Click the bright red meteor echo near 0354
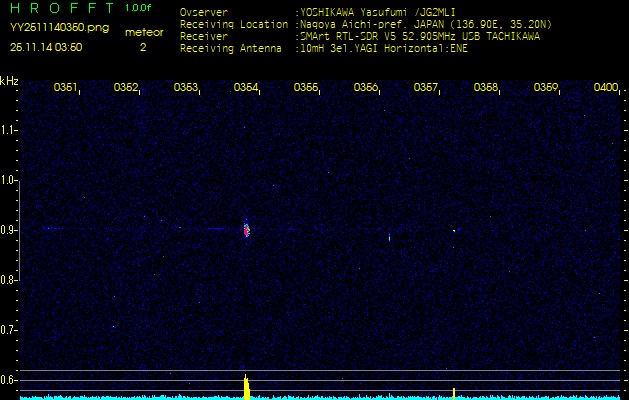This screenshot has width=629, height=400. tap(246, 230)
